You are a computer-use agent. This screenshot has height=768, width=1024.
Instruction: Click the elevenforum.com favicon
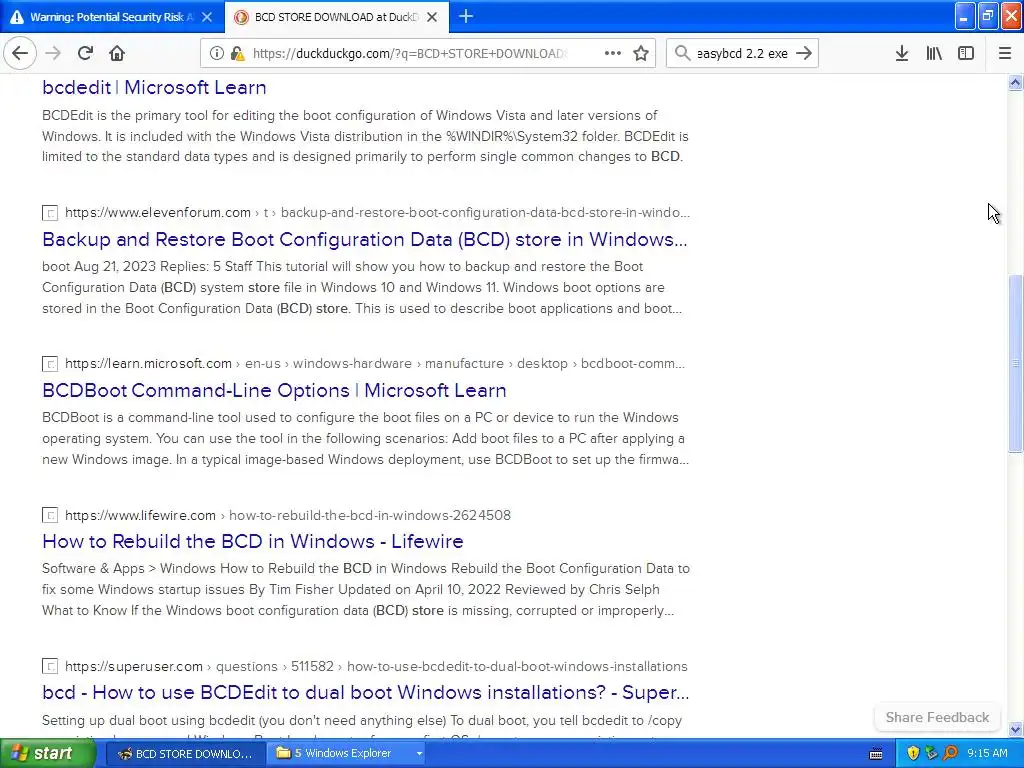coord(50,213)
